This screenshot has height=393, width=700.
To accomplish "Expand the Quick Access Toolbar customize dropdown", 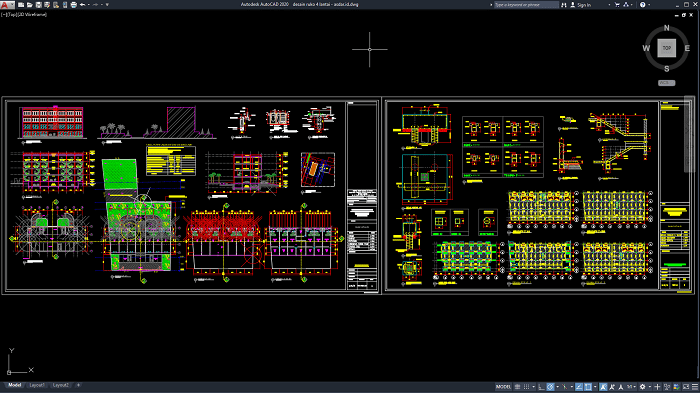I will (107, 4).
